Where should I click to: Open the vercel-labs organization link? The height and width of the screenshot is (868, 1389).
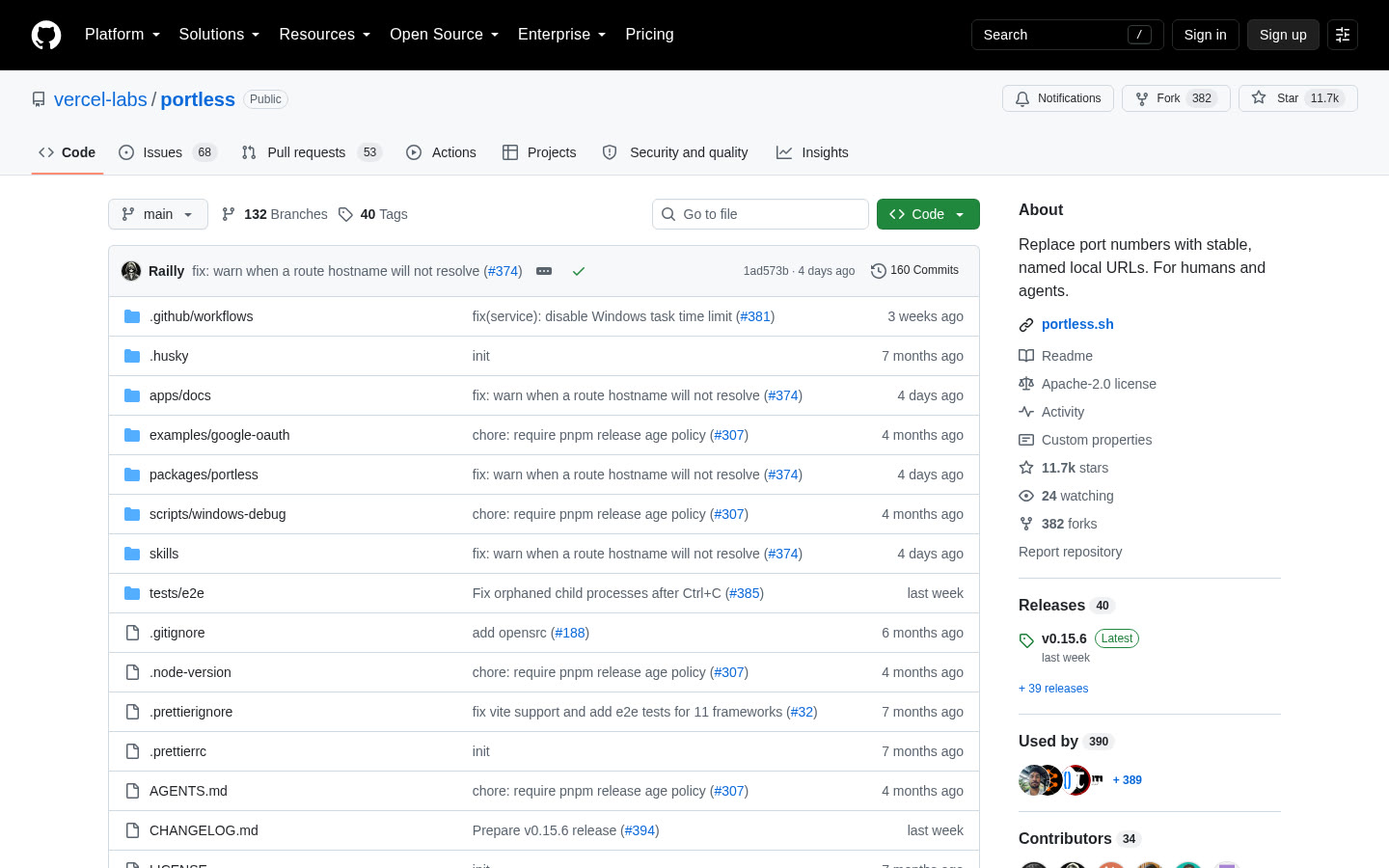tap(100, 99)
